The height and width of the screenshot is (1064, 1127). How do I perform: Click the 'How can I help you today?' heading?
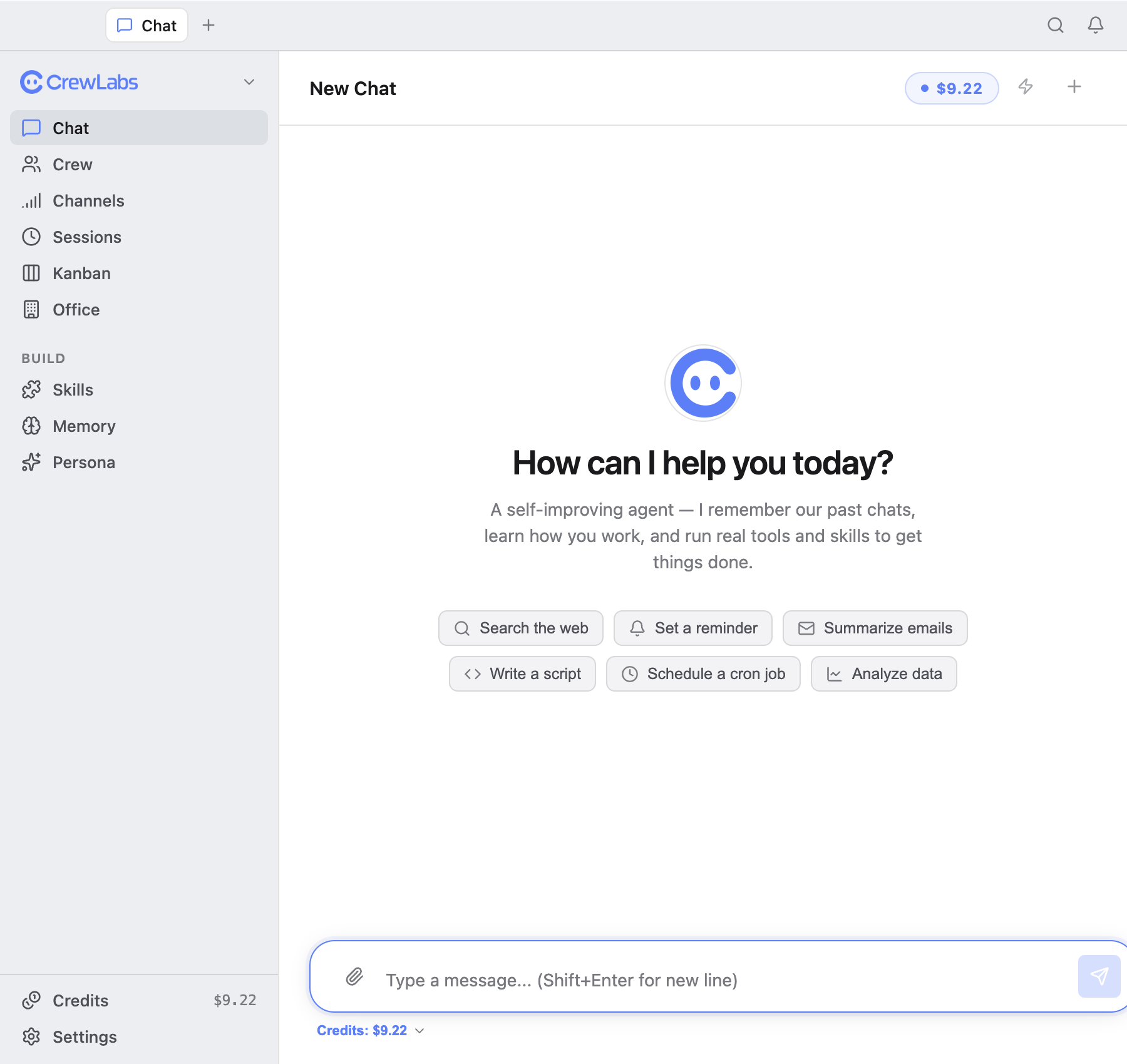click(702, 463)
